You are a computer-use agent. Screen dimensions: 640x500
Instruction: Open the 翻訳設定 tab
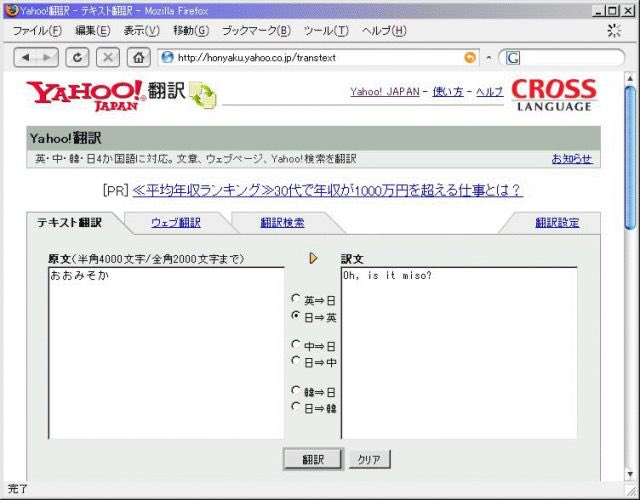point(557,223)
